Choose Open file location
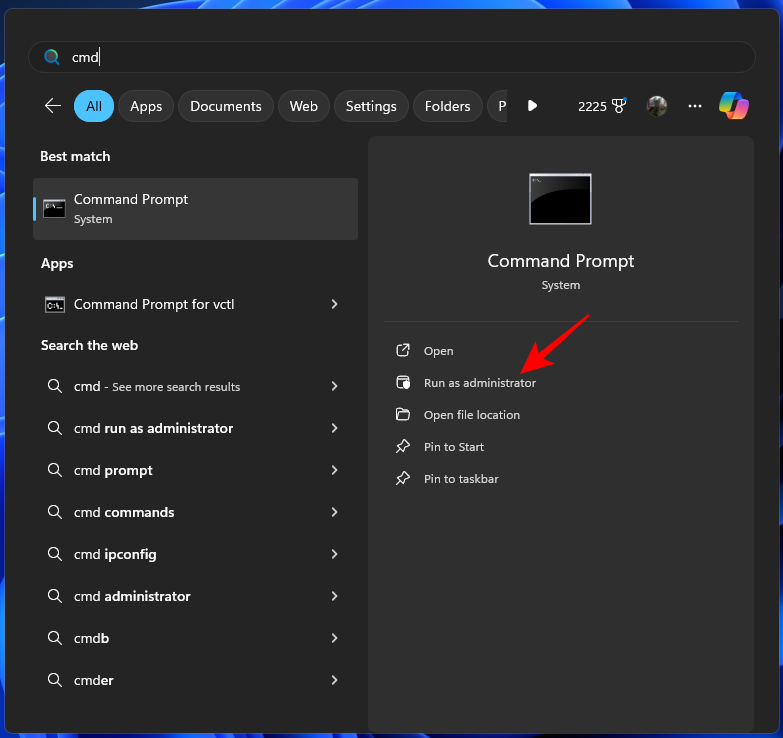This screenshot has width=783, height=738. 471,415
